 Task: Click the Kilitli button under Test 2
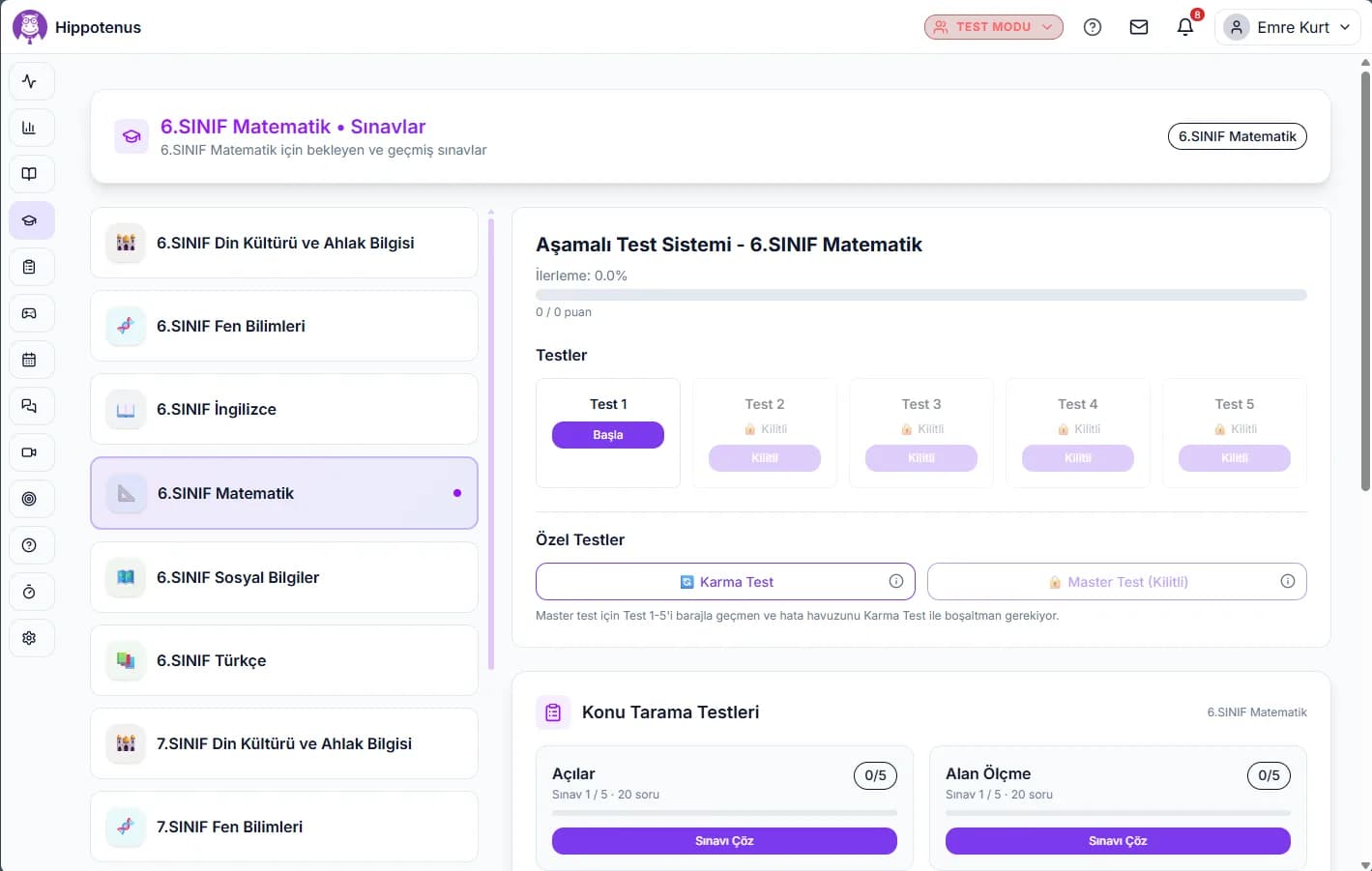click(765, 458)
